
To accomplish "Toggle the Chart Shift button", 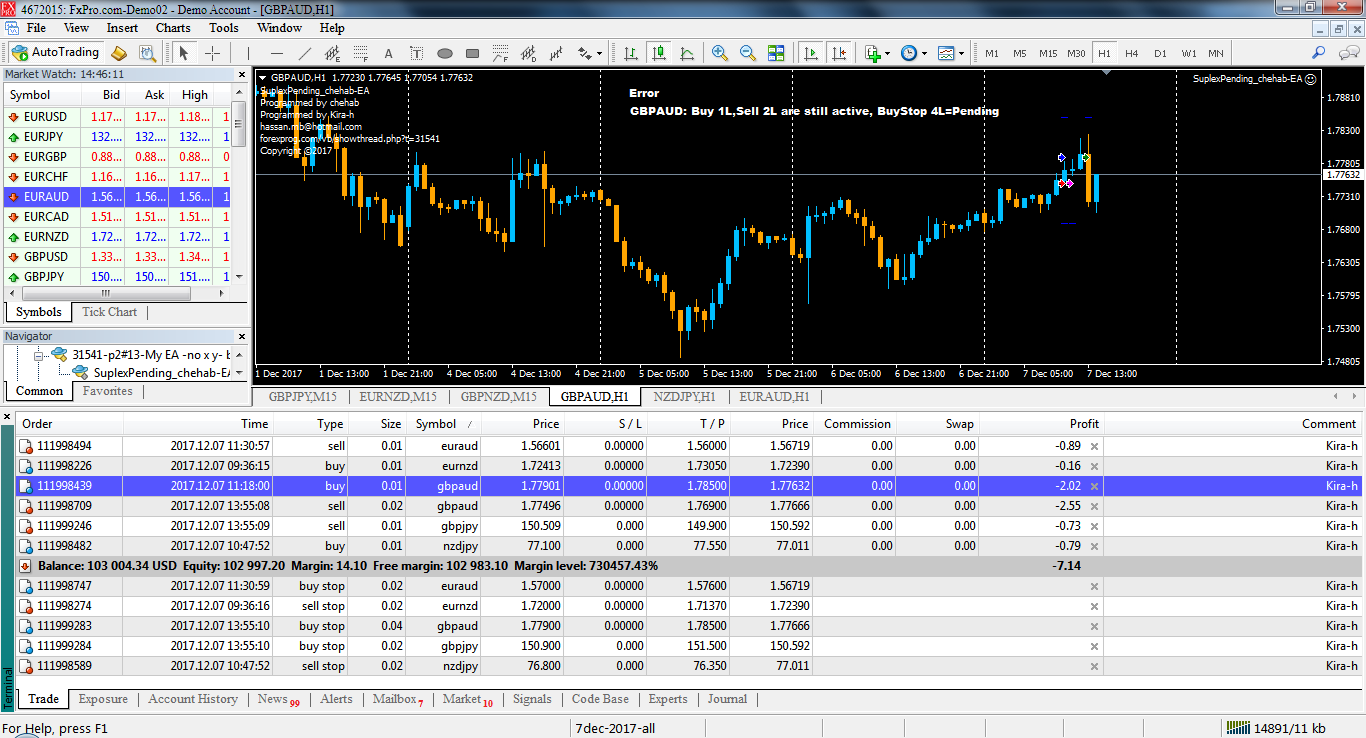I will point(839,53).
